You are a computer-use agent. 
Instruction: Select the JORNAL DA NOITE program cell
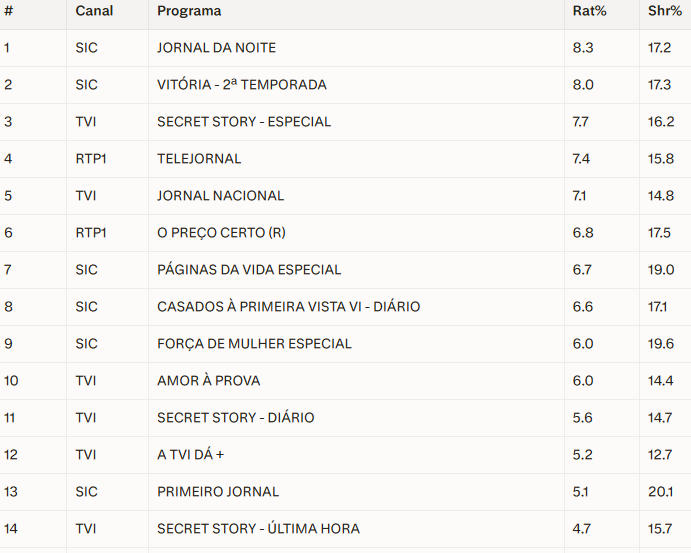point(216,48)
